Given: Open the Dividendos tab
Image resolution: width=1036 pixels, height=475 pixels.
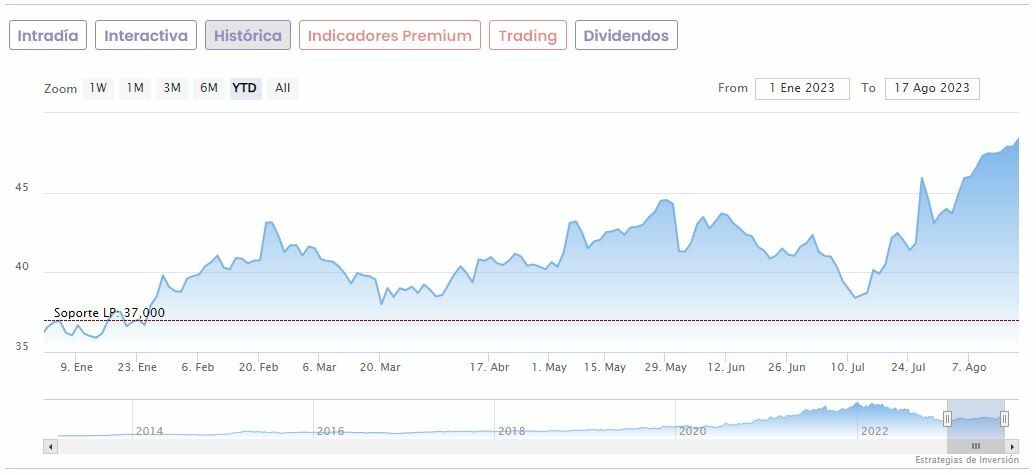Looking at the screenshot, I should 626,36.
